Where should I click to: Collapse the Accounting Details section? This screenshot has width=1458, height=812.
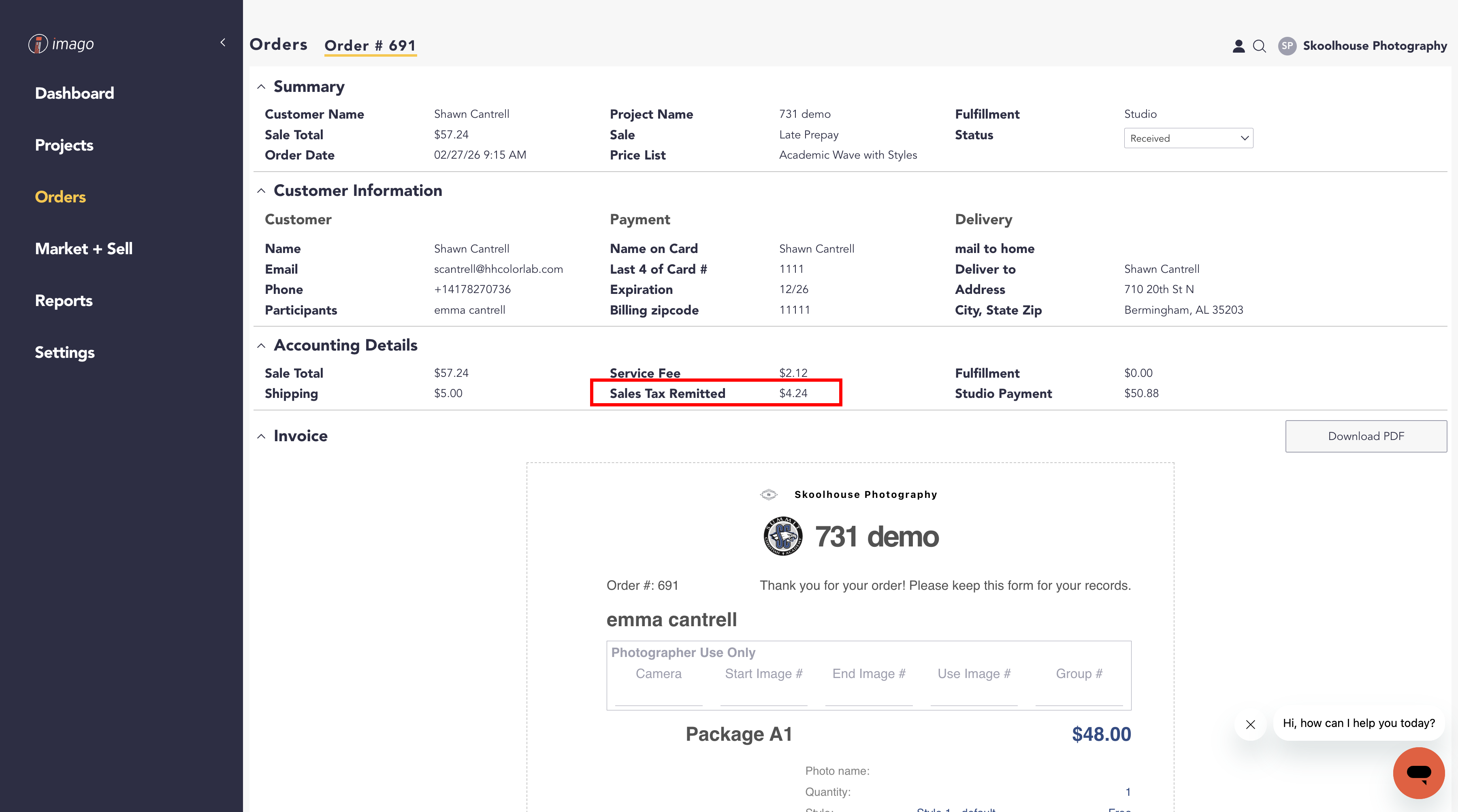pyautogui.click(x=261, y=346)
